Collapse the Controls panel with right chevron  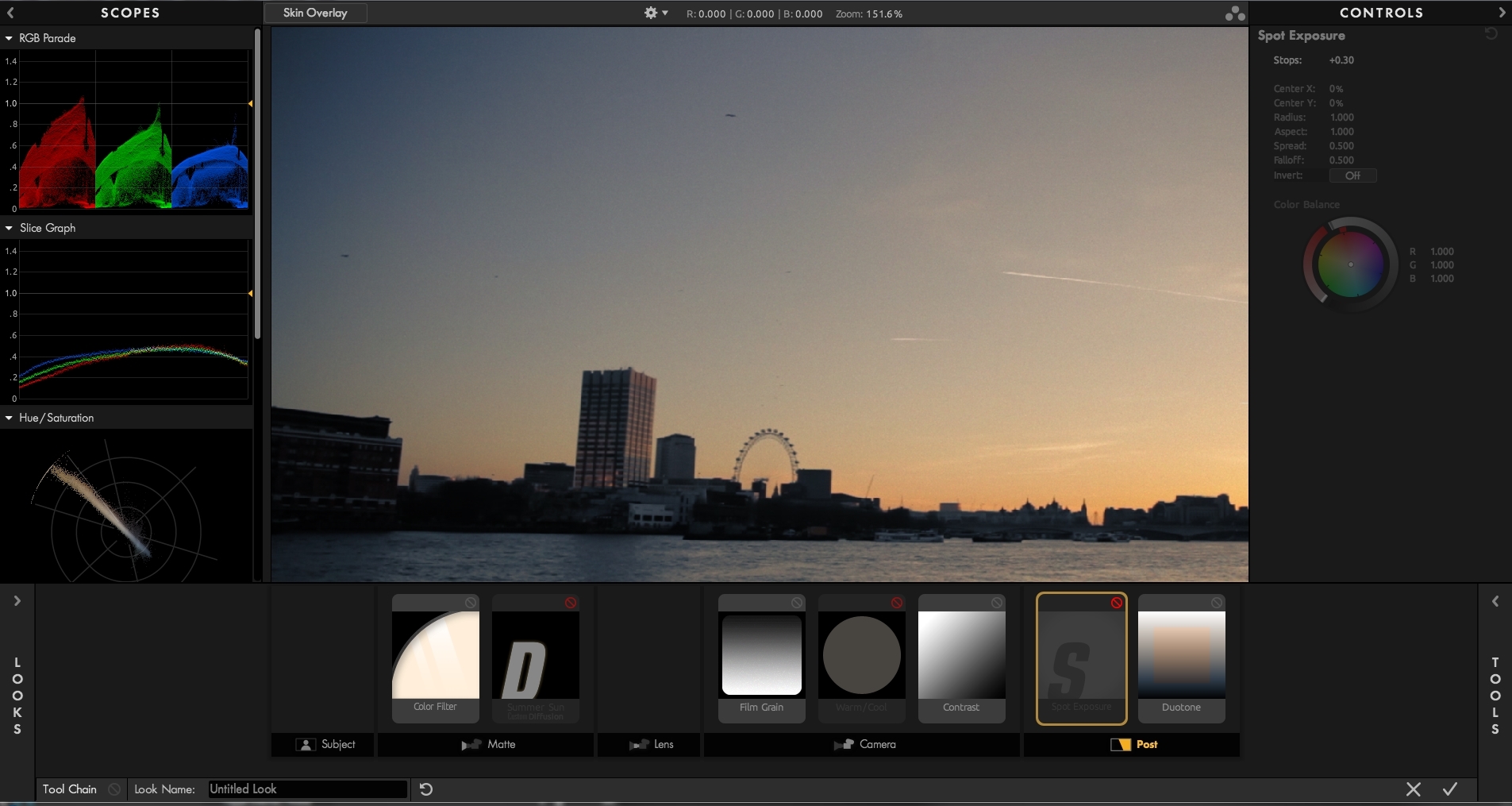[x=1502, y=13]
